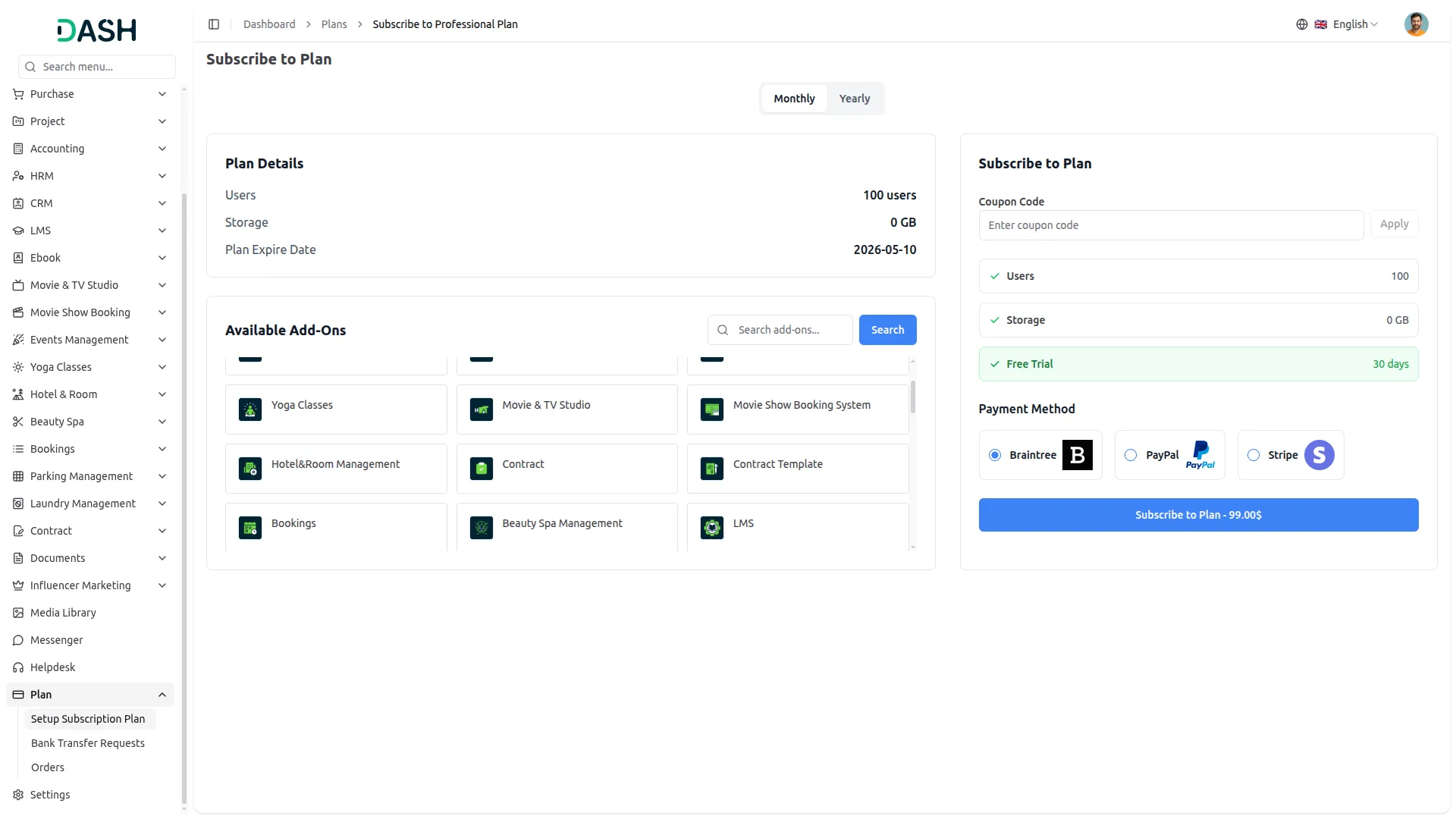
Task: Collapse the Plan sidebar section
Action: point(90,695)
